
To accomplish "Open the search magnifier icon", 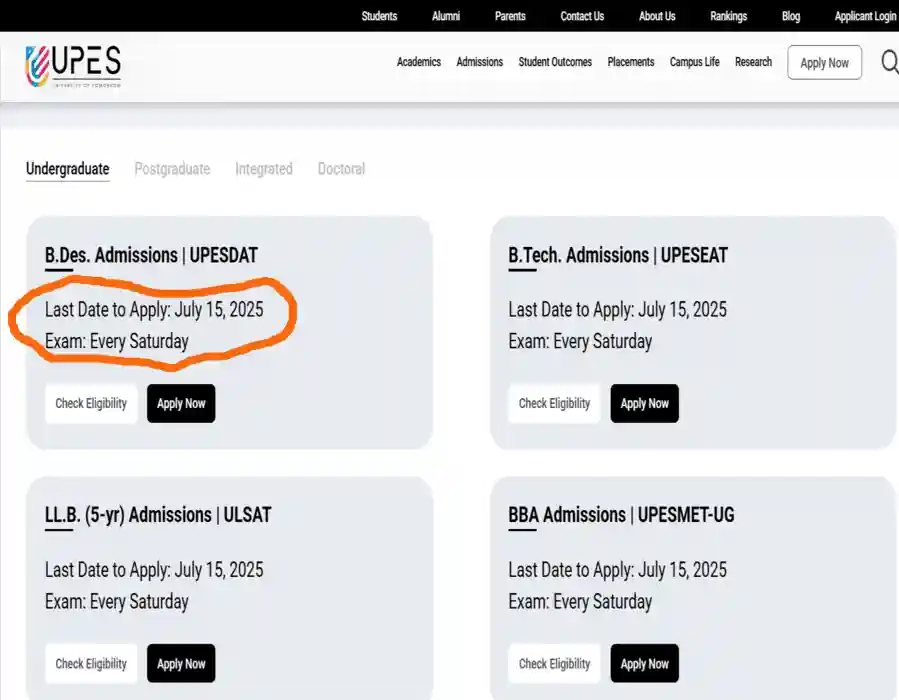I will [890, 62].
